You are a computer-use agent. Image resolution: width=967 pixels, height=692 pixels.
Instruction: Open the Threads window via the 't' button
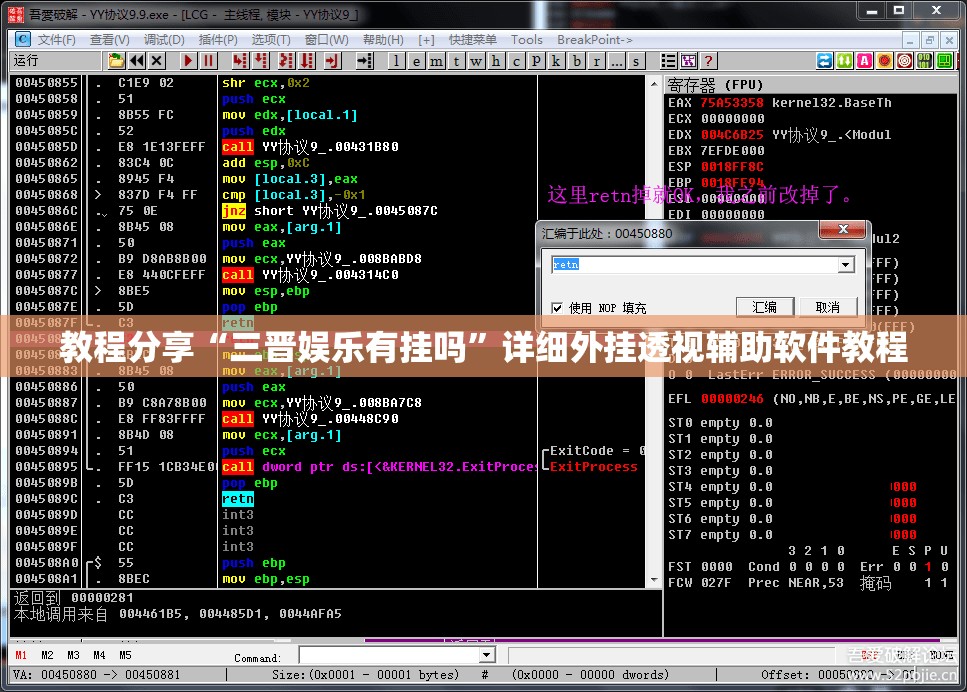click(x=456, y=60)
